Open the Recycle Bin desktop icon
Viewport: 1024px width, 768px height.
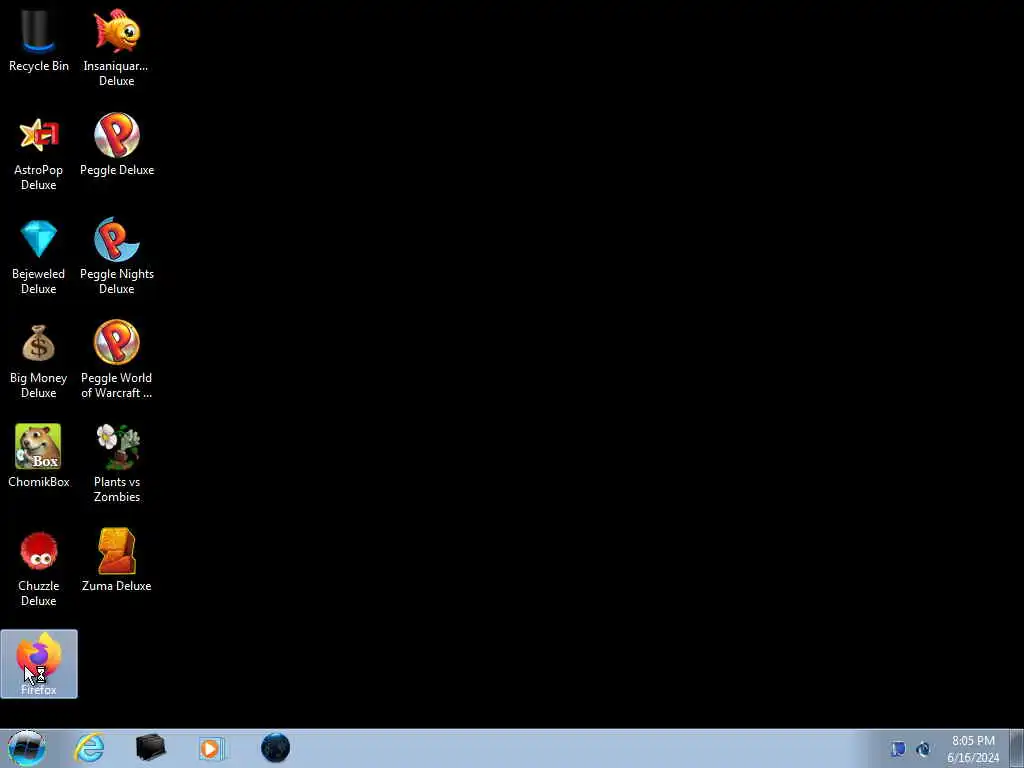[39, 39]
